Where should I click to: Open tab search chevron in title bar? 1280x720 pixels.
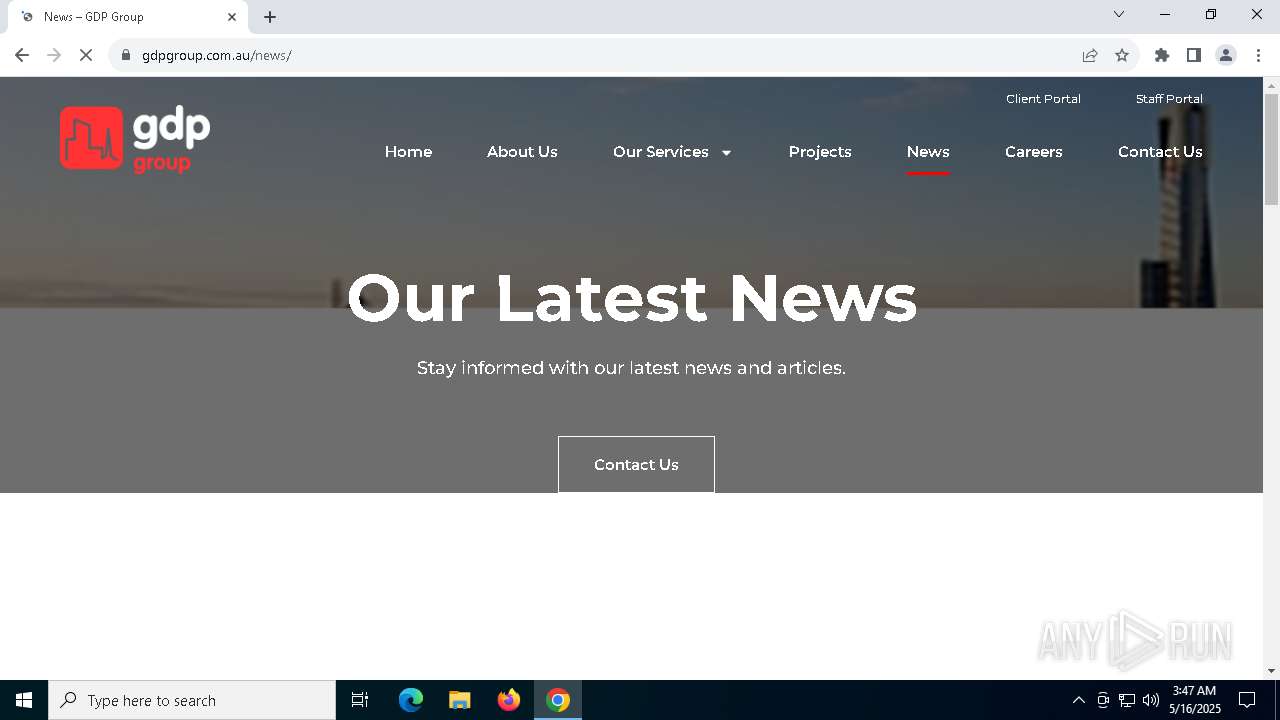(x=1119, y=14)
